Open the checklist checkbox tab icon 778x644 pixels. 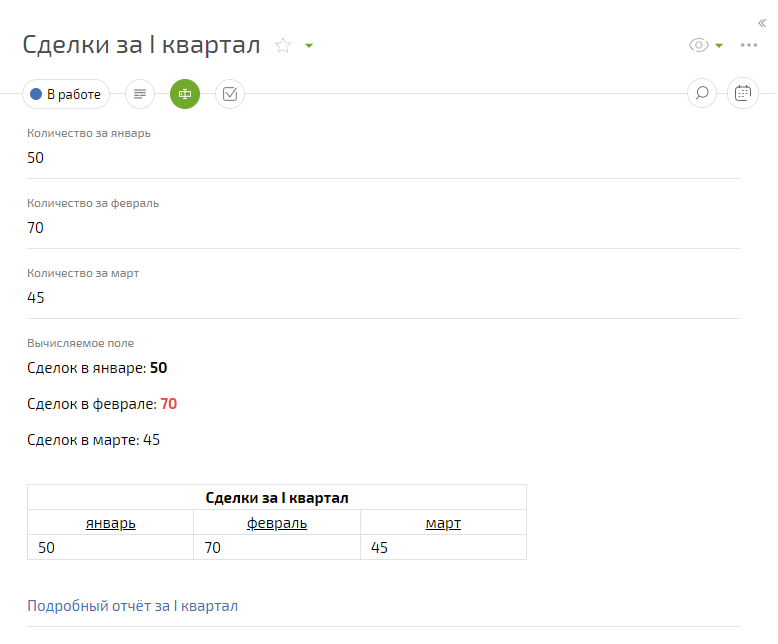pos(230,94)
